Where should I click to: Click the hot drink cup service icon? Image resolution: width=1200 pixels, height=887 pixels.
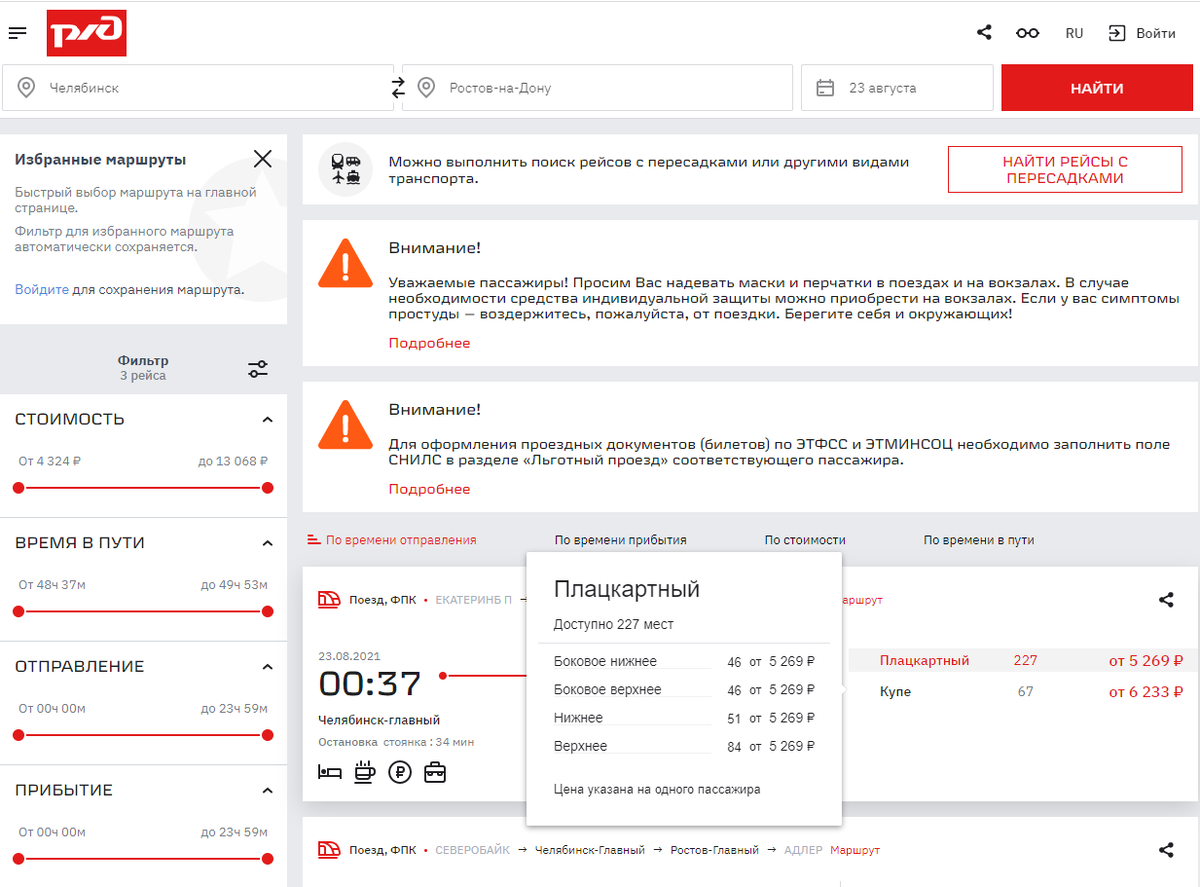pos(364,772)
